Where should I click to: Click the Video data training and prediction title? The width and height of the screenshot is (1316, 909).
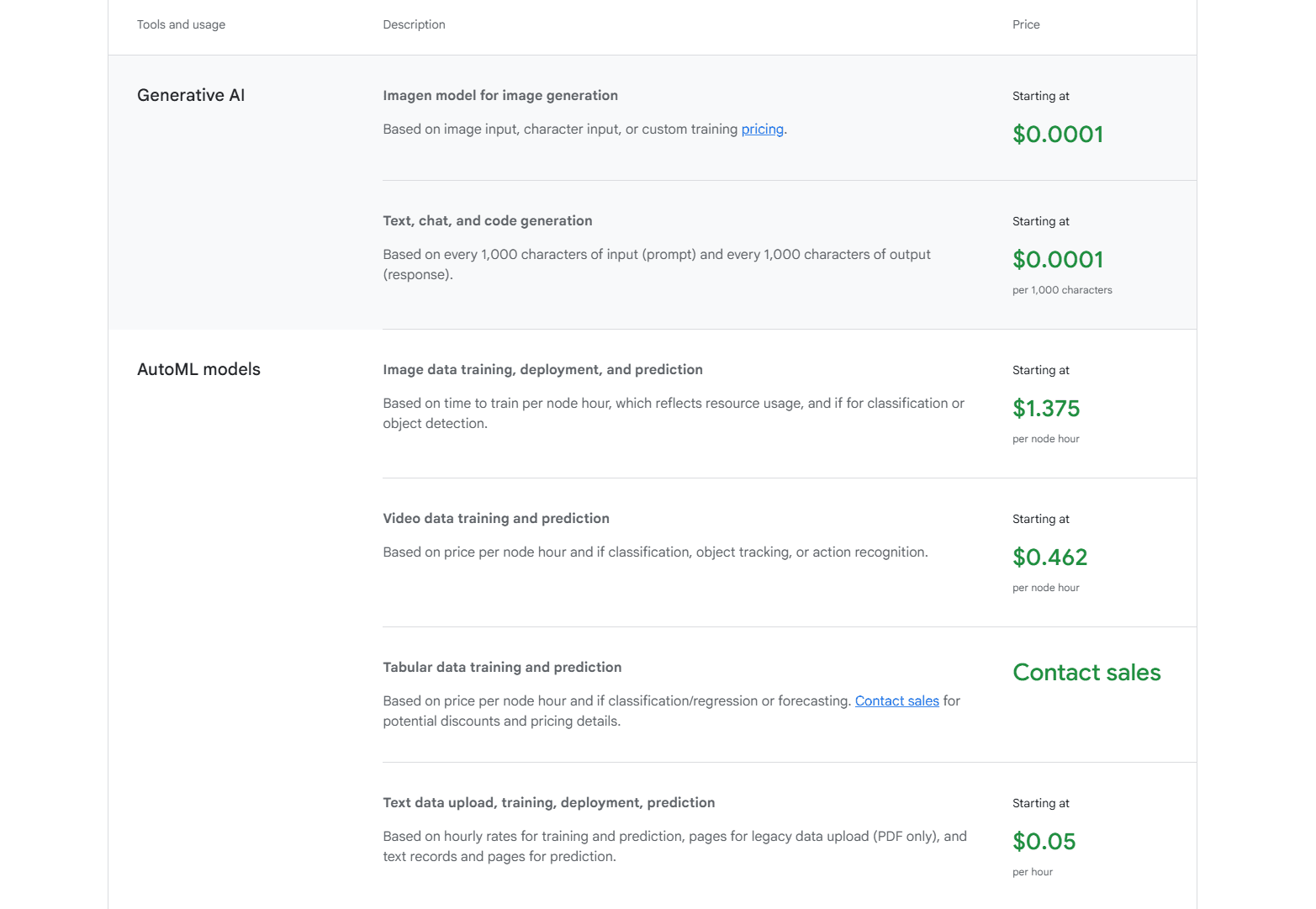pyautogui.click(x=495, y=519)
